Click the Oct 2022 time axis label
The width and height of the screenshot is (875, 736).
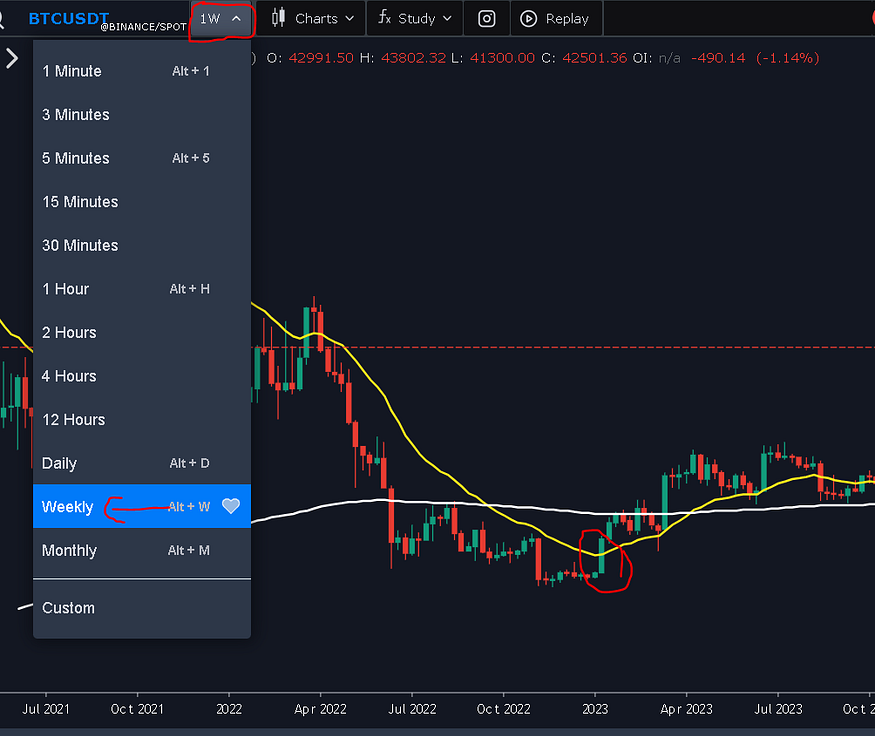[503, 709]
